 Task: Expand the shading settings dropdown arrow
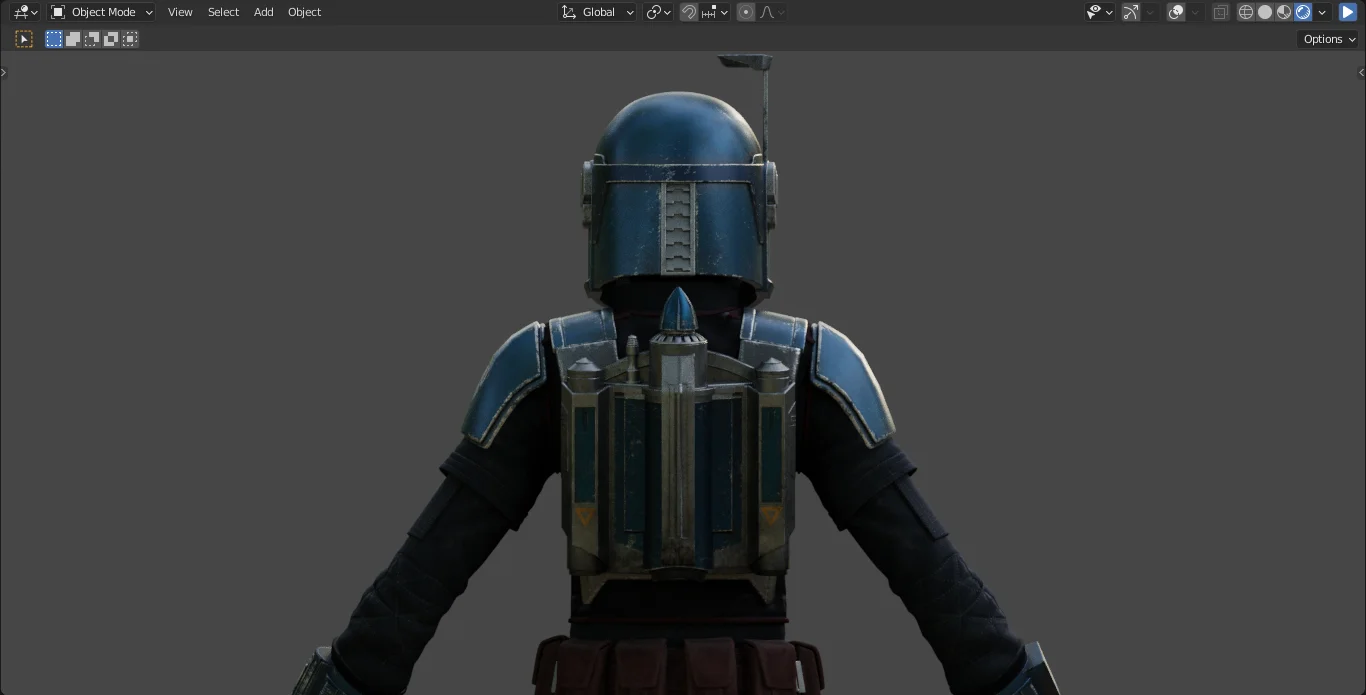pyautogui.click(x=1322, y=11)
